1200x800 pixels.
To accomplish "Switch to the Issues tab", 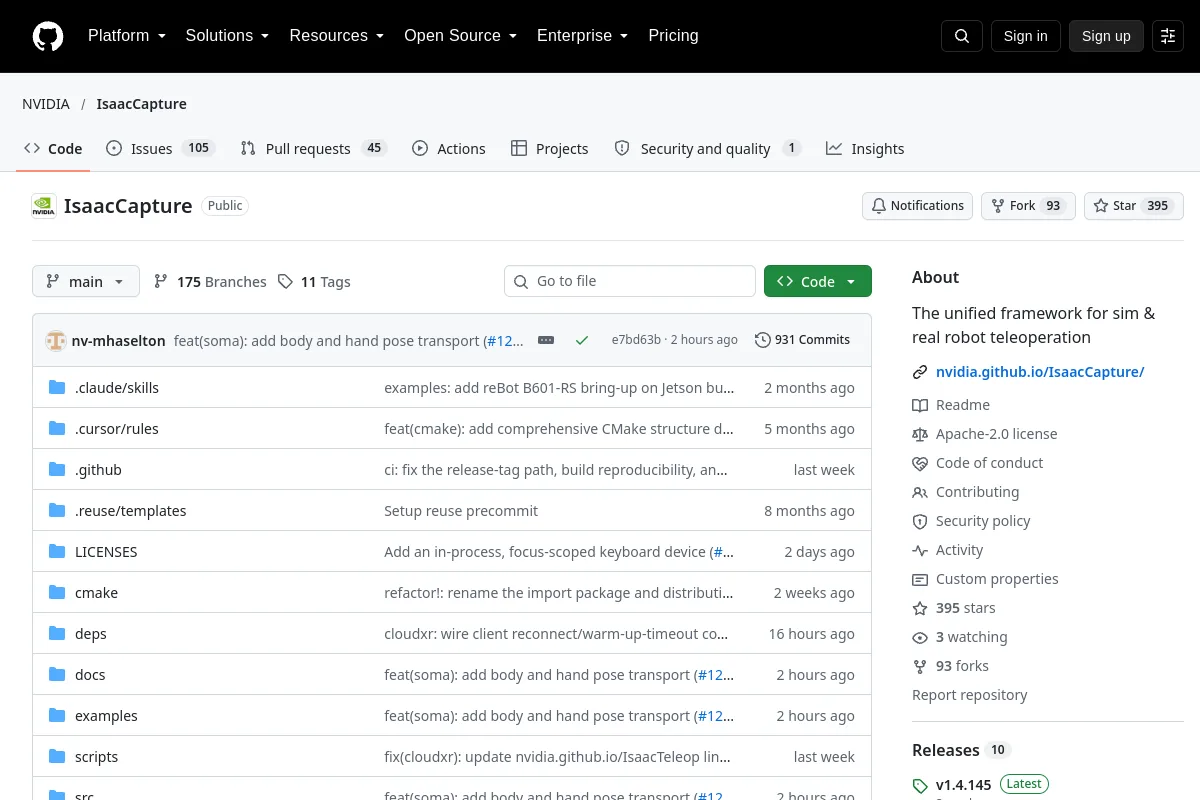I will point(161,149).
